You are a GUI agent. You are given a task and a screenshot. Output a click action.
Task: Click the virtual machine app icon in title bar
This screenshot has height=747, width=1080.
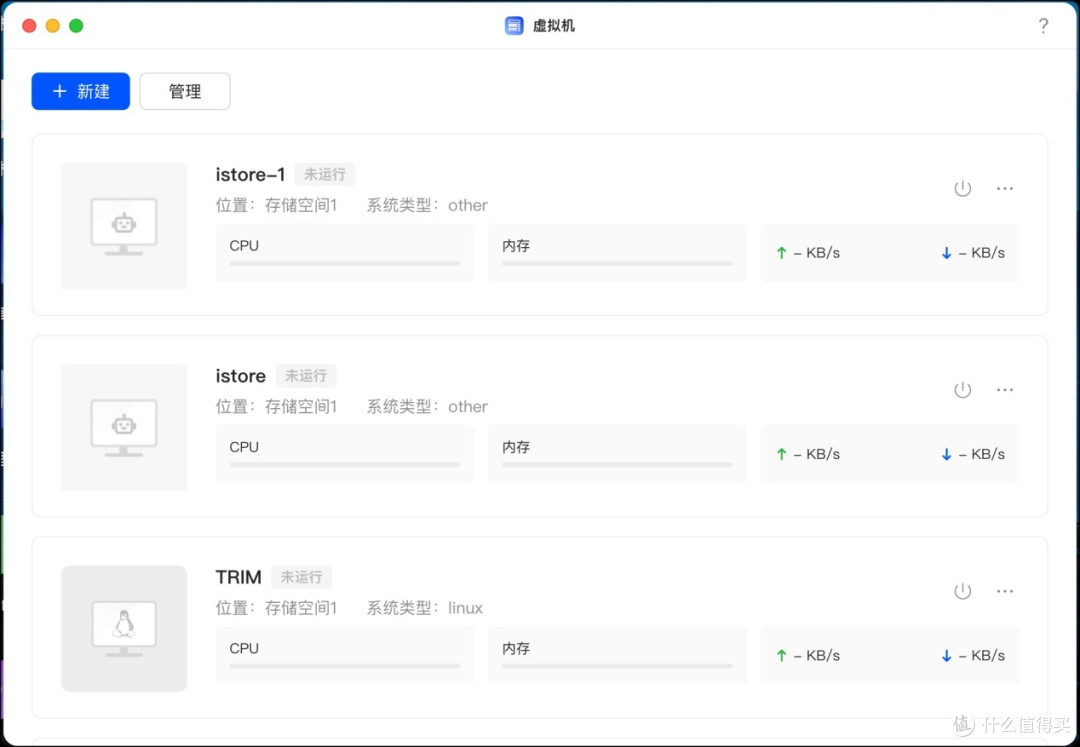click(514, 25)
